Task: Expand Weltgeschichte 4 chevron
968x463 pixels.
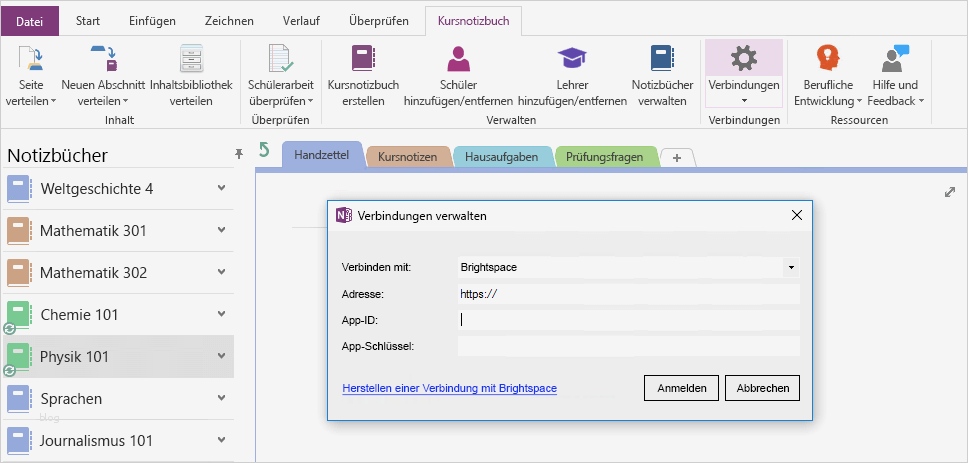Action: tap(222, 188)
